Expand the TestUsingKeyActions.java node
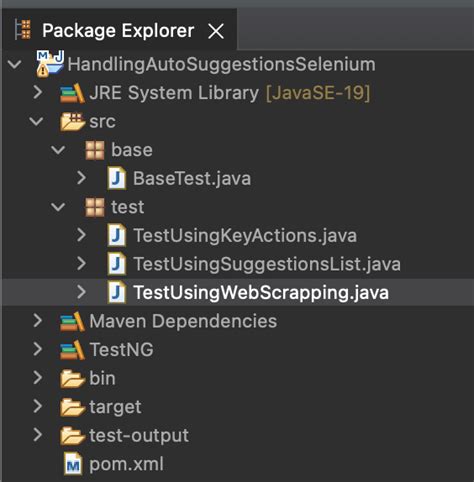Image resolution: width=474 pixels, height=482 pixels. coord(81,235)
